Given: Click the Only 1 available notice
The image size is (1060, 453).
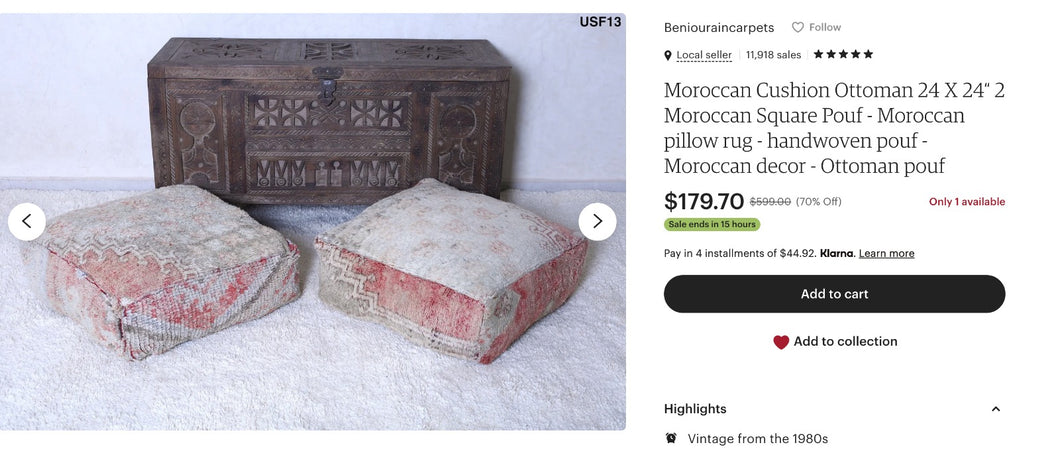Looking at the screenshot, I should (x=966, y=202).
